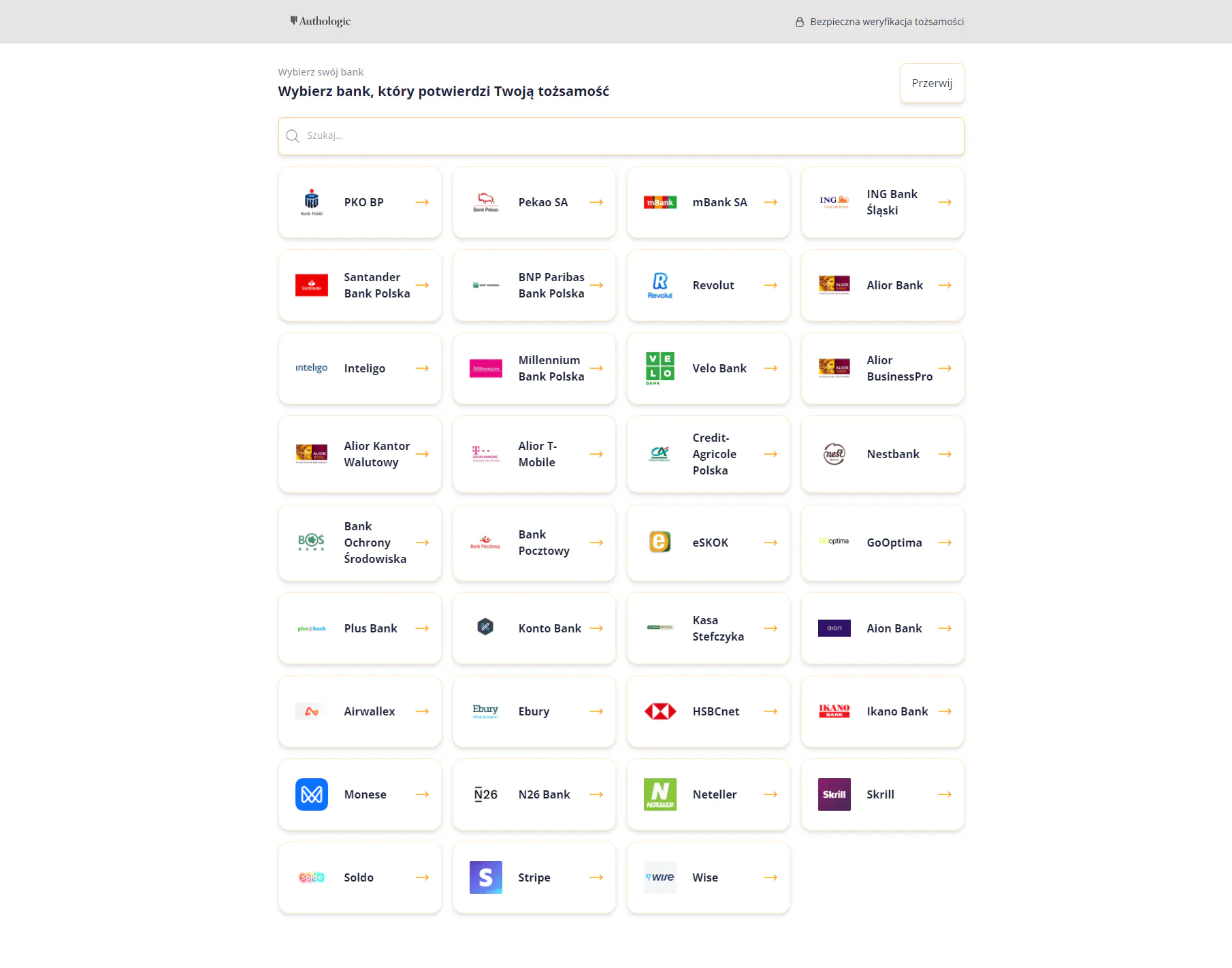
Task: Click the Ebury logo
Action: pos(486,711)
